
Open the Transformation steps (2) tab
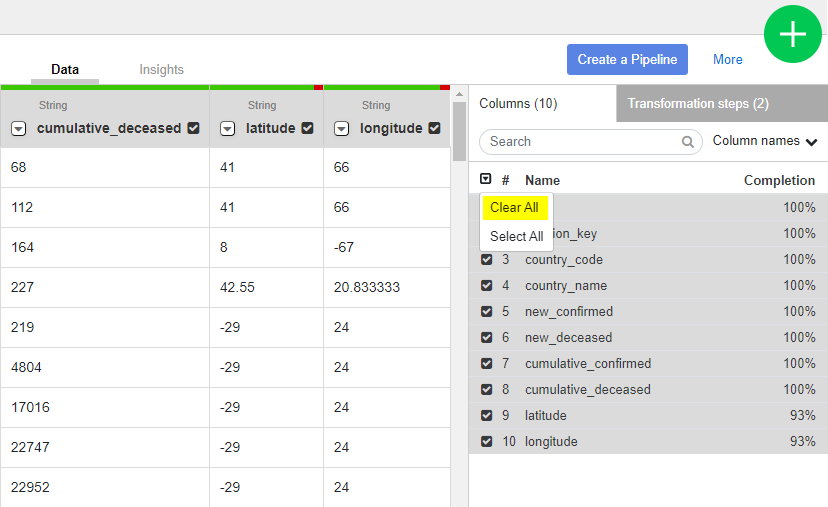[x=698, y=104]
